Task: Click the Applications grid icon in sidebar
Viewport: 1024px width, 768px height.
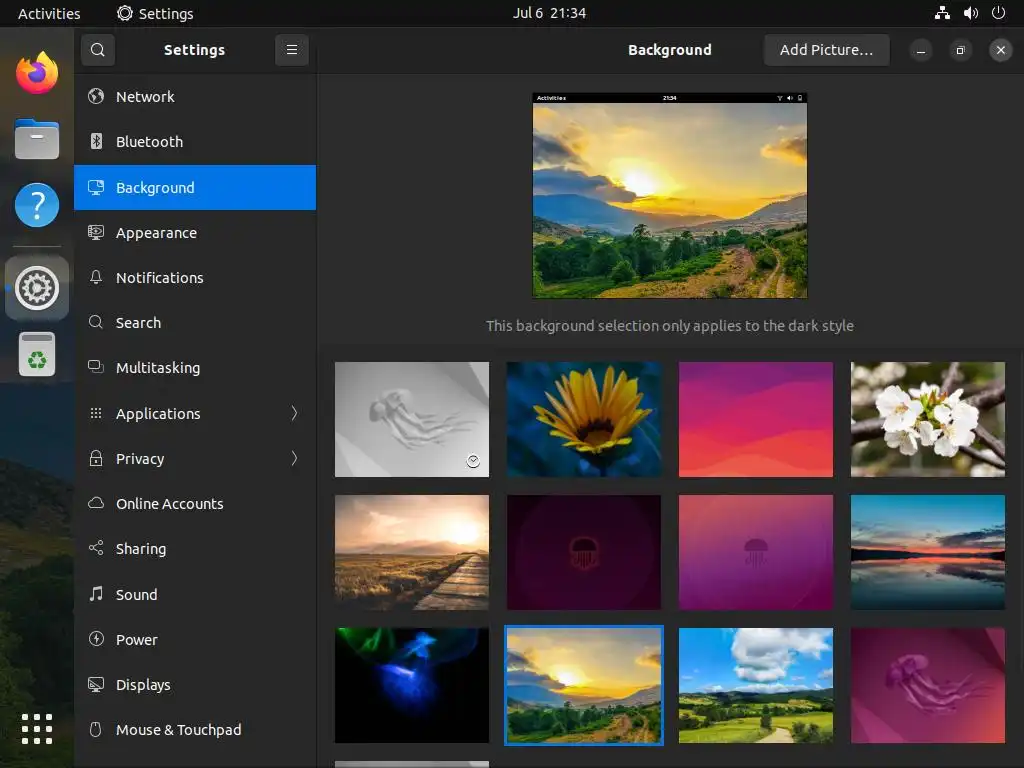Action: (x=96, y=413)
